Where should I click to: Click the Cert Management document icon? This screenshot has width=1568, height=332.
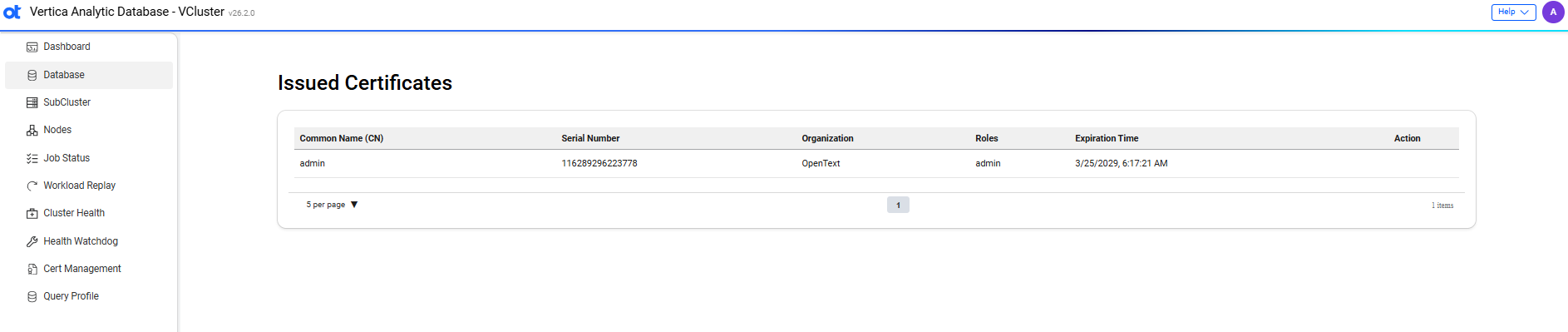coord(32,269)
